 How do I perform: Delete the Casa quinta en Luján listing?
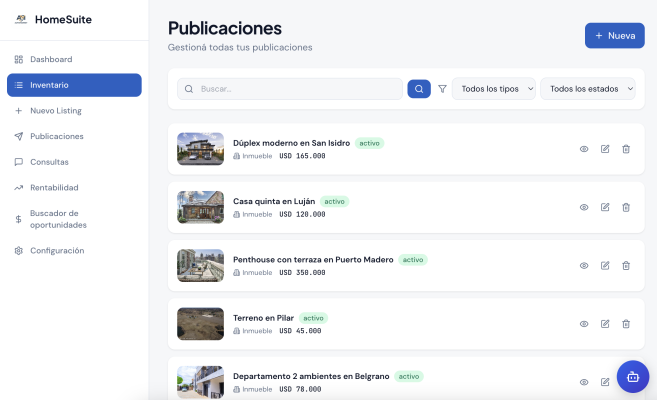click(626, 207)
